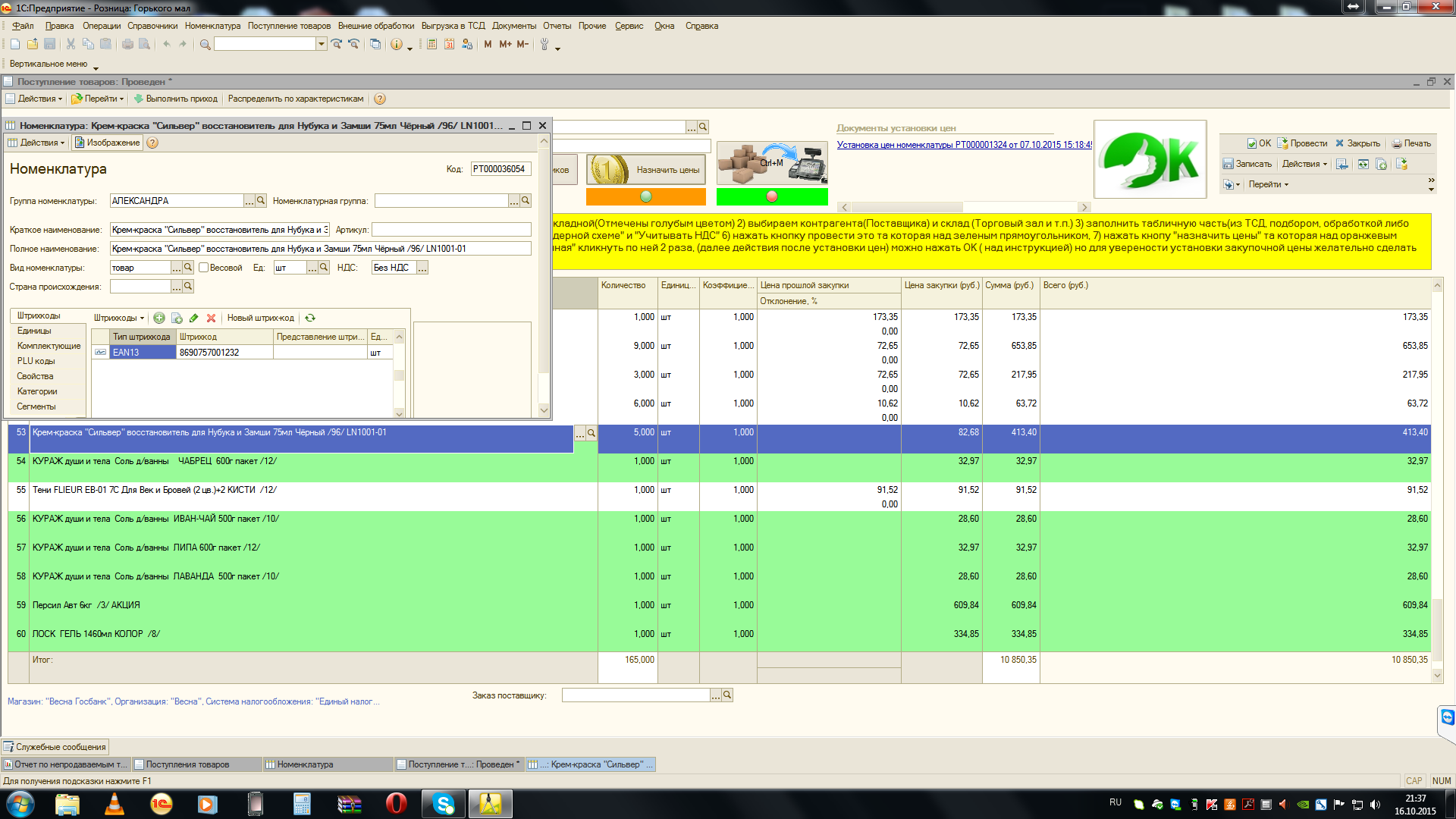The height and width of the screenshot is (819, 1456).
Task: Open Установка цен номенклатуры PT000001324 link
Action: (x=964, y=145)
